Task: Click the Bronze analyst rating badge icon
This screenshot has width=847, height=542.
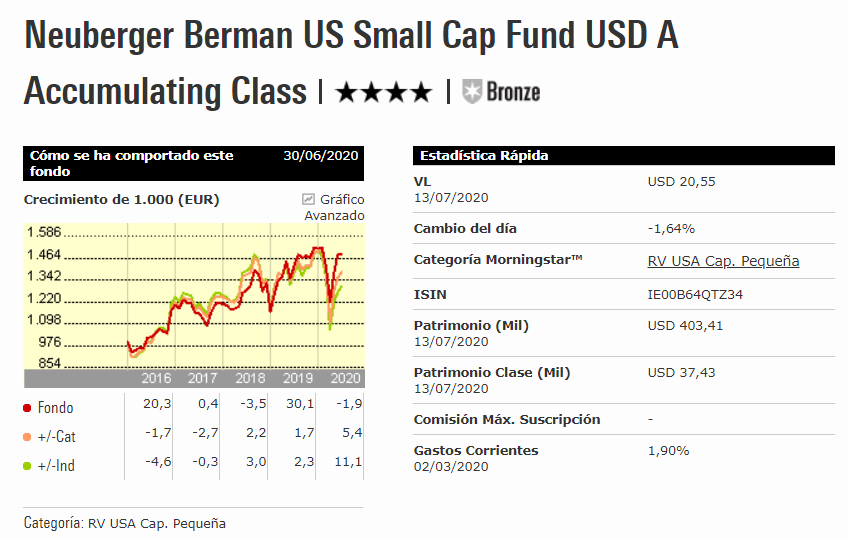Action: pos(472,92)
